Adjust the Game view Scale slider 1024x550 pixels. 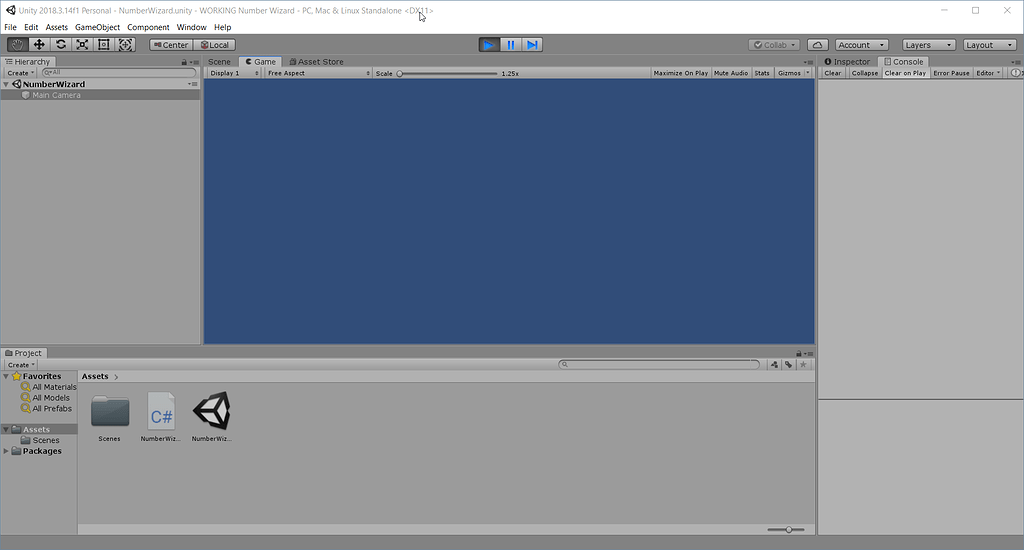point(448,74)
